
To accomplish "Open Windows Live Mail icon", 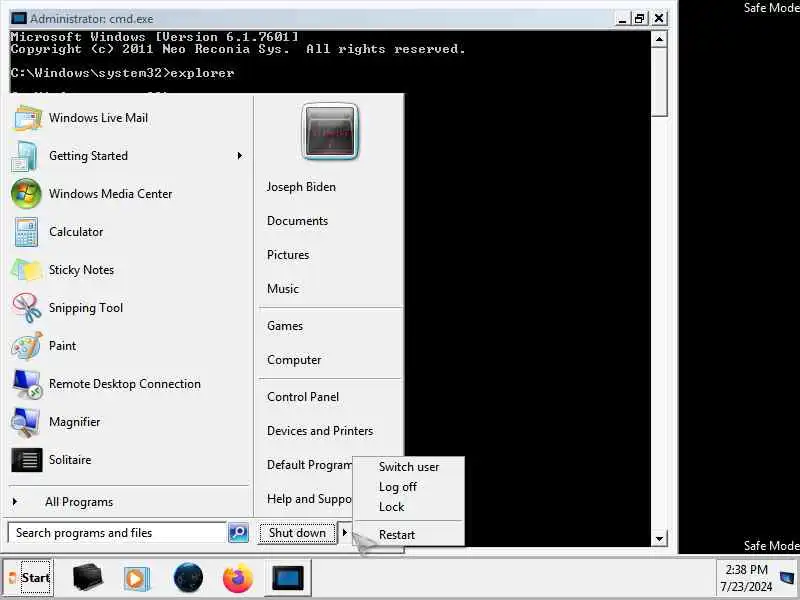I will point(27,118).
